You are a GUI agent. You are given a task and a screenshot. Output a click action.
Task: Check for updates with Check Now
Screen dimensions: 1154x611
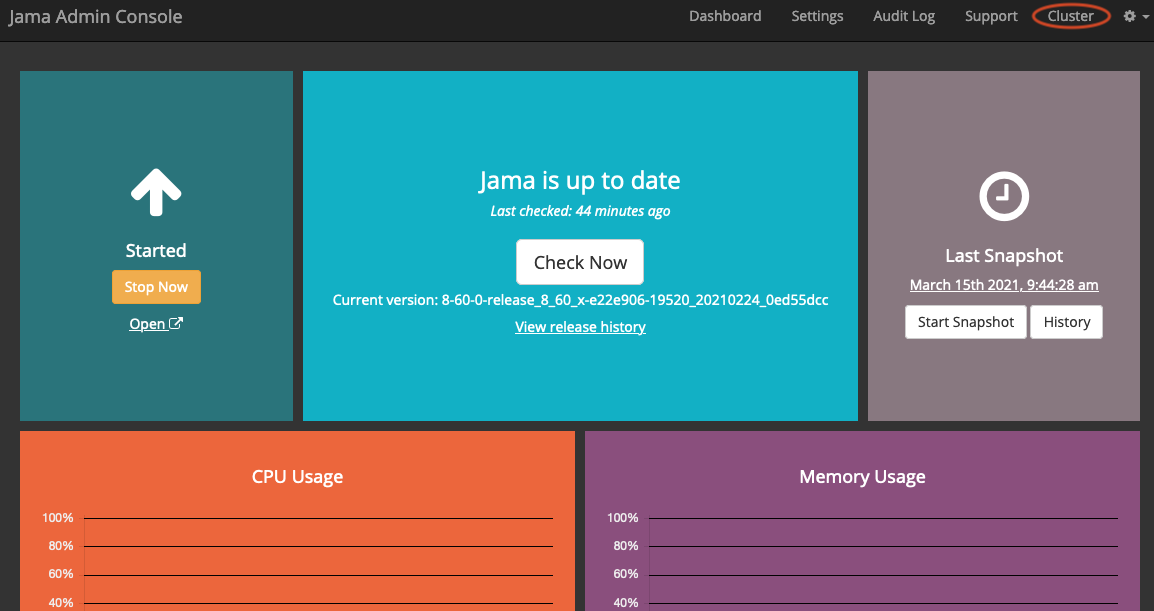580,262
